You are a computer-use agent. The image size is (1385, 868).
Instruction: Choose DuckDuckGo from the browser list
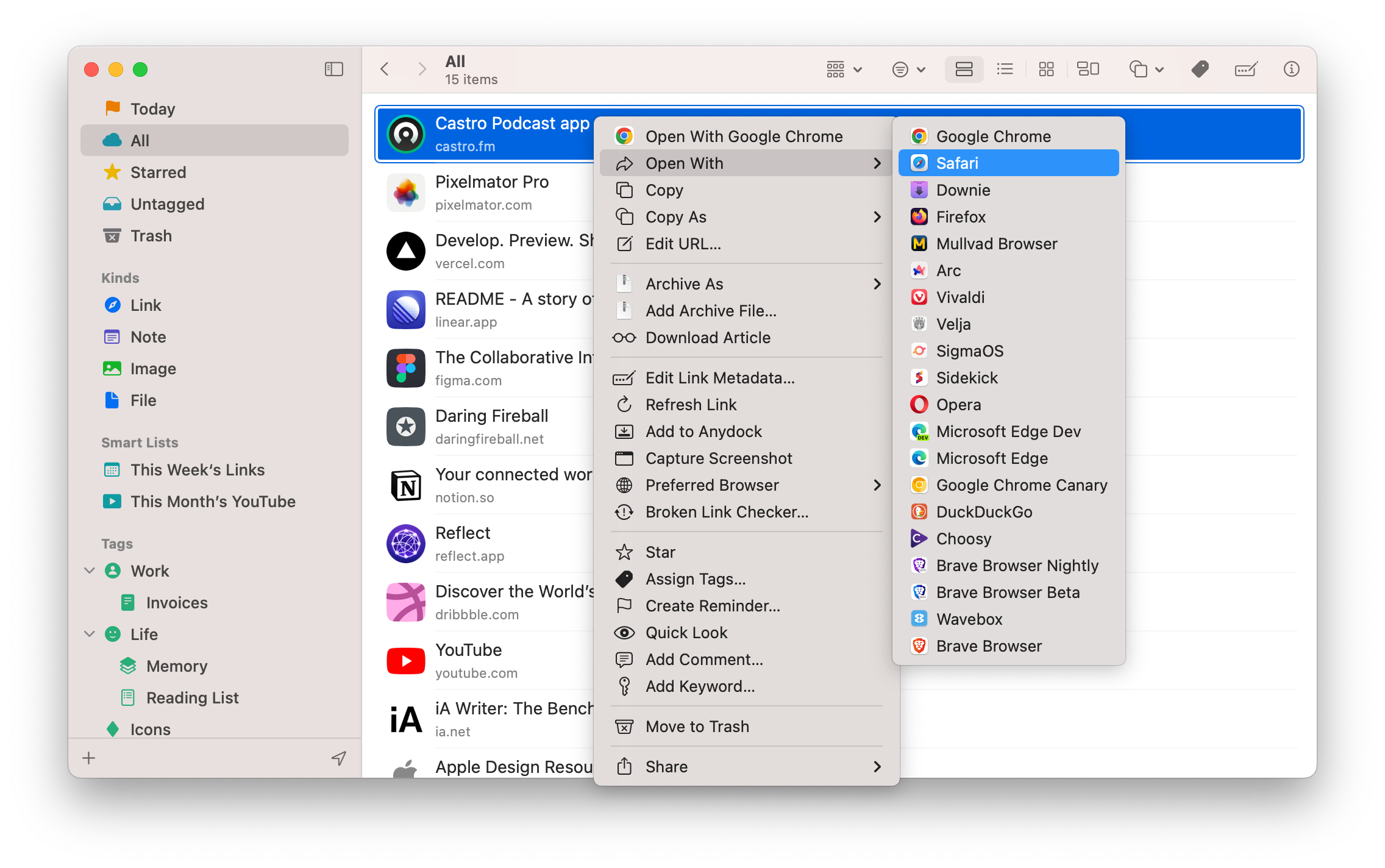[x=984, y=511]
